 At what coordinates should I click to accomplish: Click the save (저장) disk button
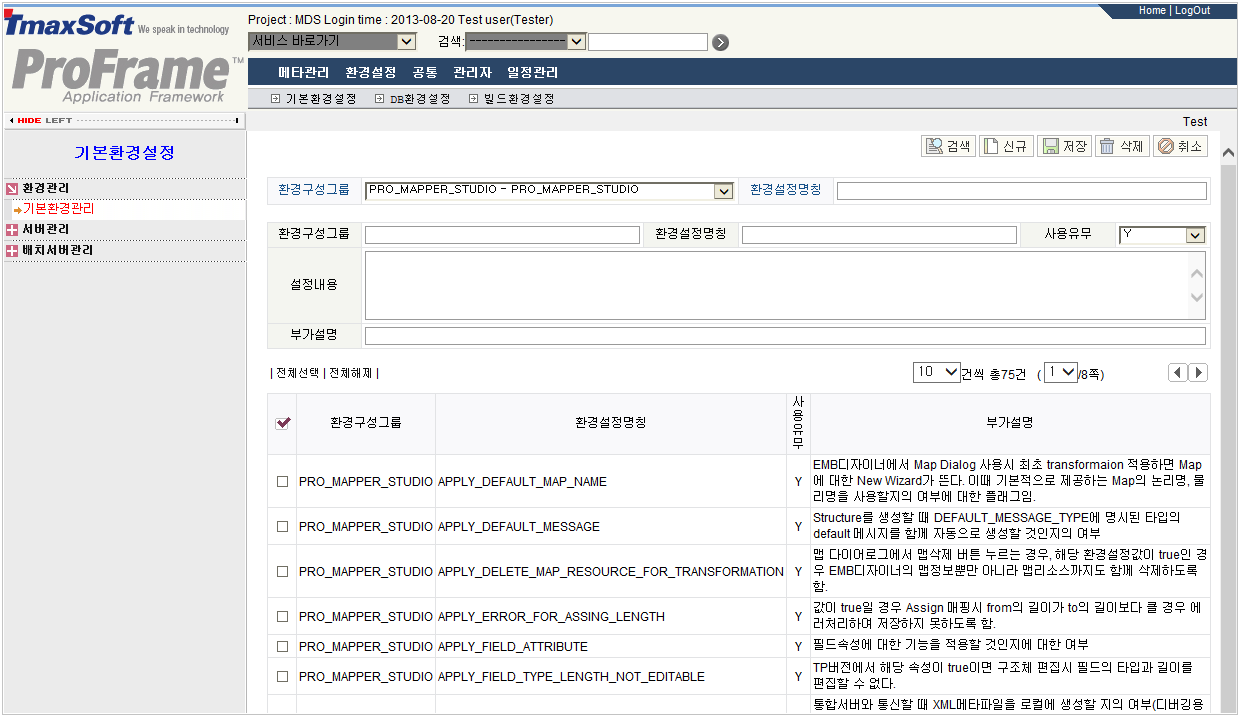(x=1064, y=146)
